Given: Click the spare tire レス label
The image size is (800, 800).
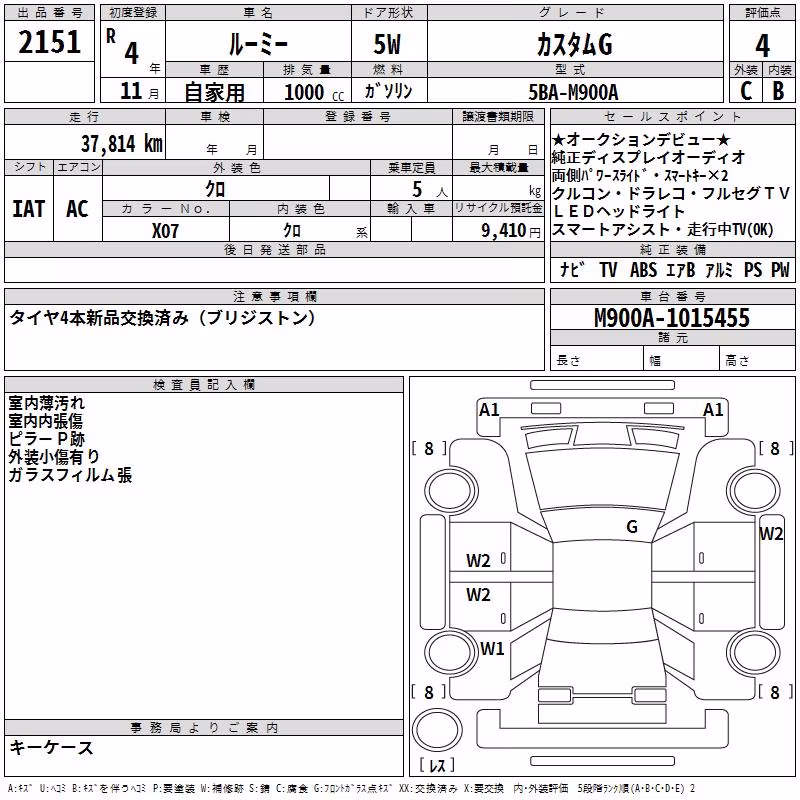Looking at the screenshot, I should pos(437,765).
